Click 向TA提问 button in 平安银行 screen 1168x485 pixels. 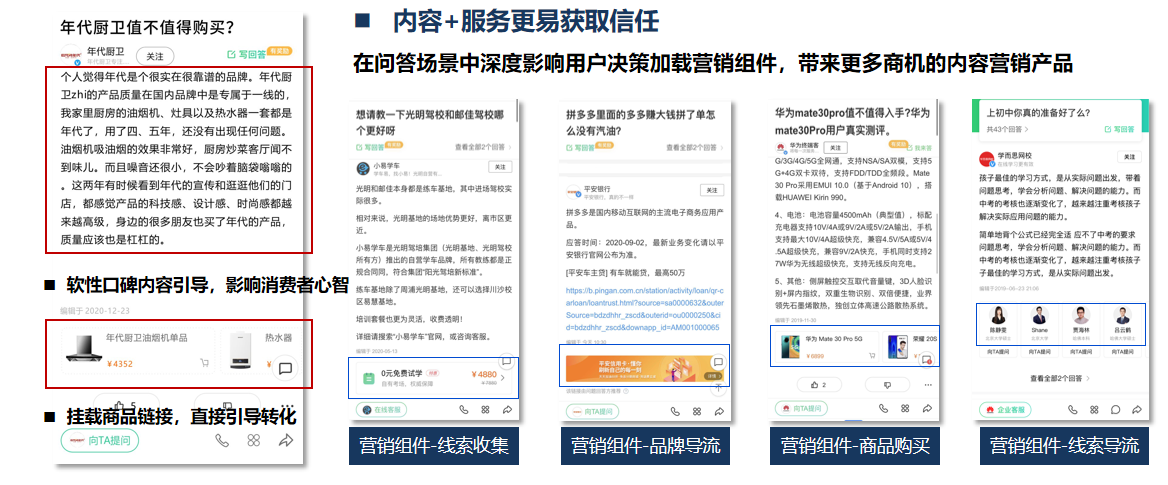pyautogui.click(x=592, y=411)
